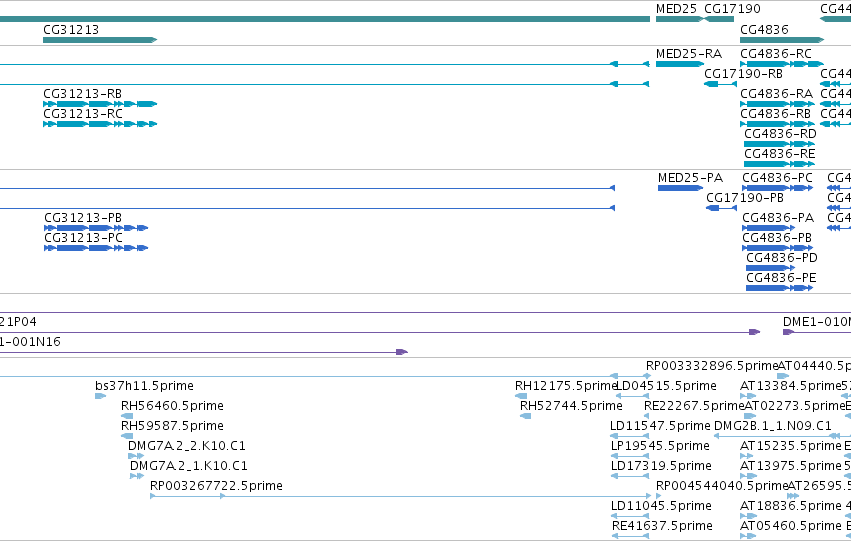Click the CG31213-PB protein feature
This screenshot has width=851, height=541.
(x=96, y=228)
